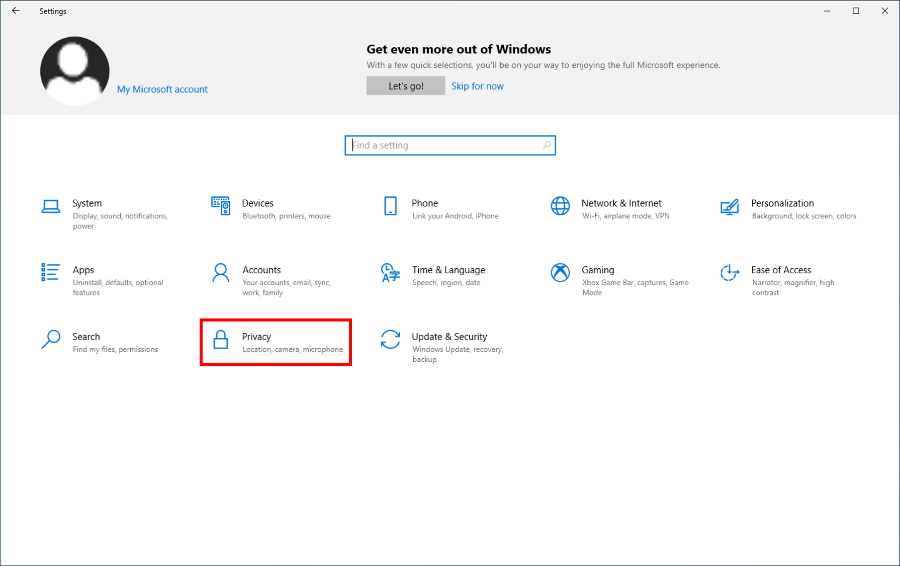The height and width of the screenshot is (566, 900).
Task: Focus the Find a setting search box
Action: coord(450,145)
